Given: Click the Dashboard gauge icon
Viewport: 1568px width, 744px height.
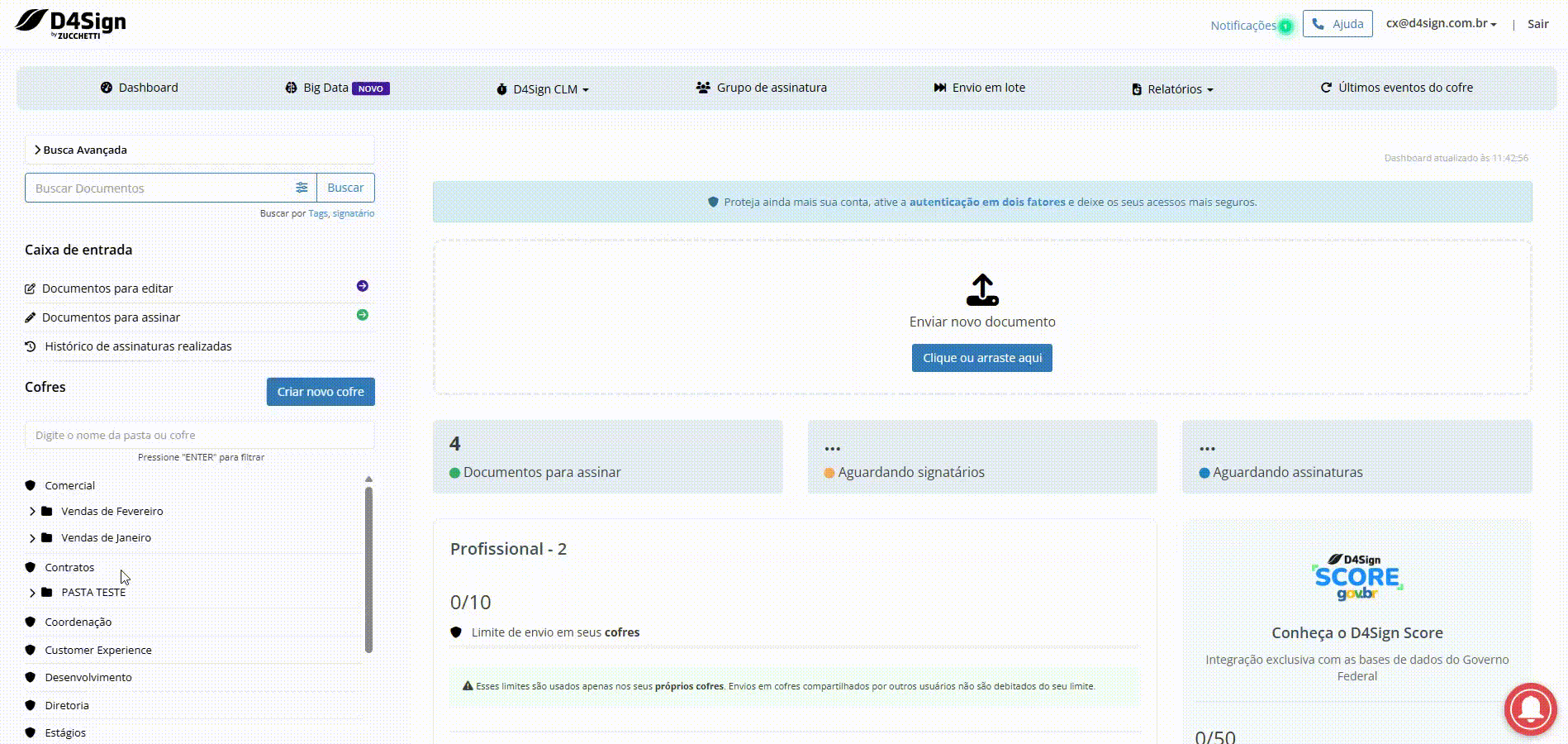Looking at the screenshot, I should tap(107, 88).
